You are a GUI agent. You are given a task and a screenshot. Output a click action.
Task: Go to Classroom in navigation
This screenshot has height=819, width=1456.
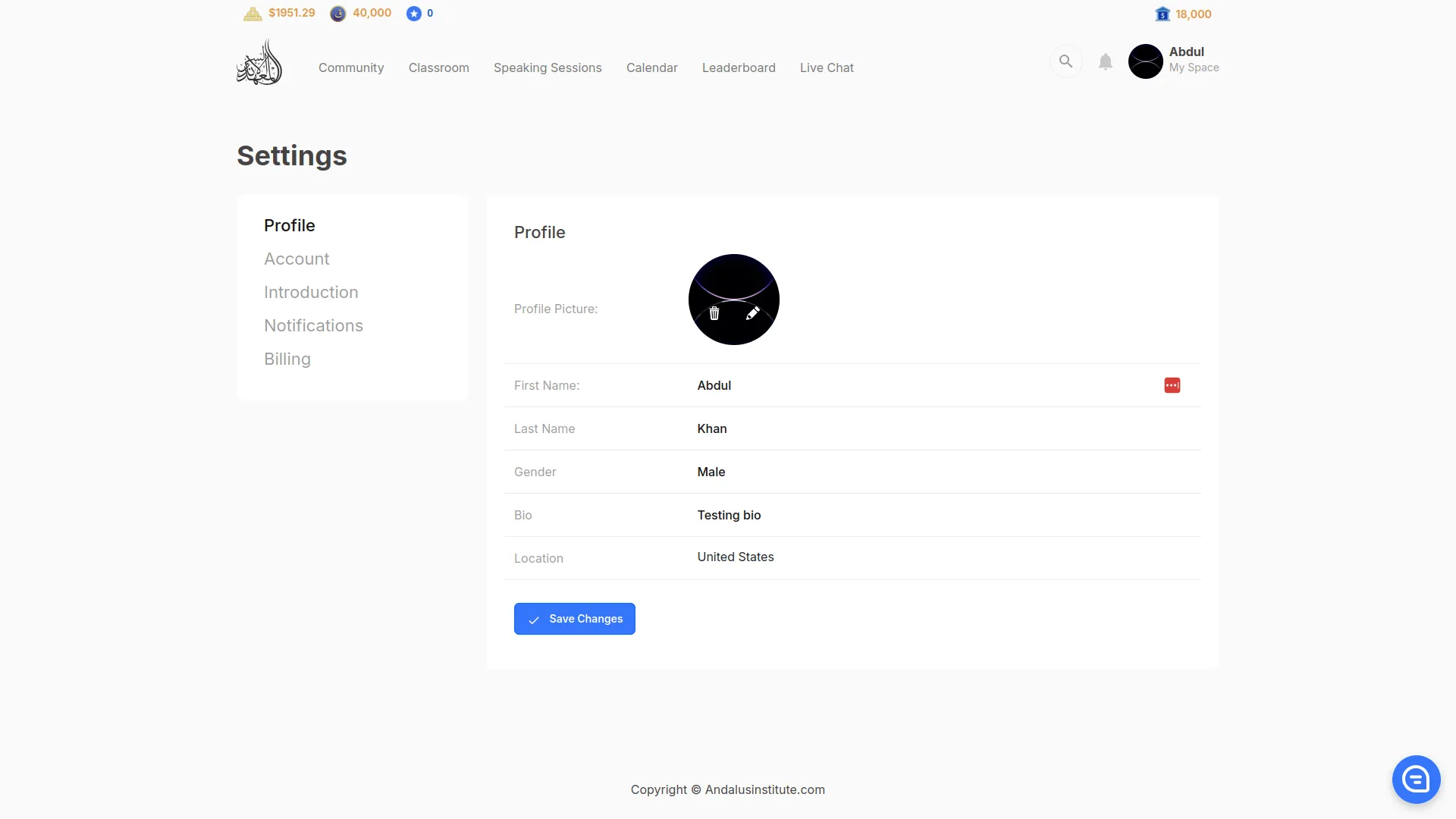tap(438, 67)
